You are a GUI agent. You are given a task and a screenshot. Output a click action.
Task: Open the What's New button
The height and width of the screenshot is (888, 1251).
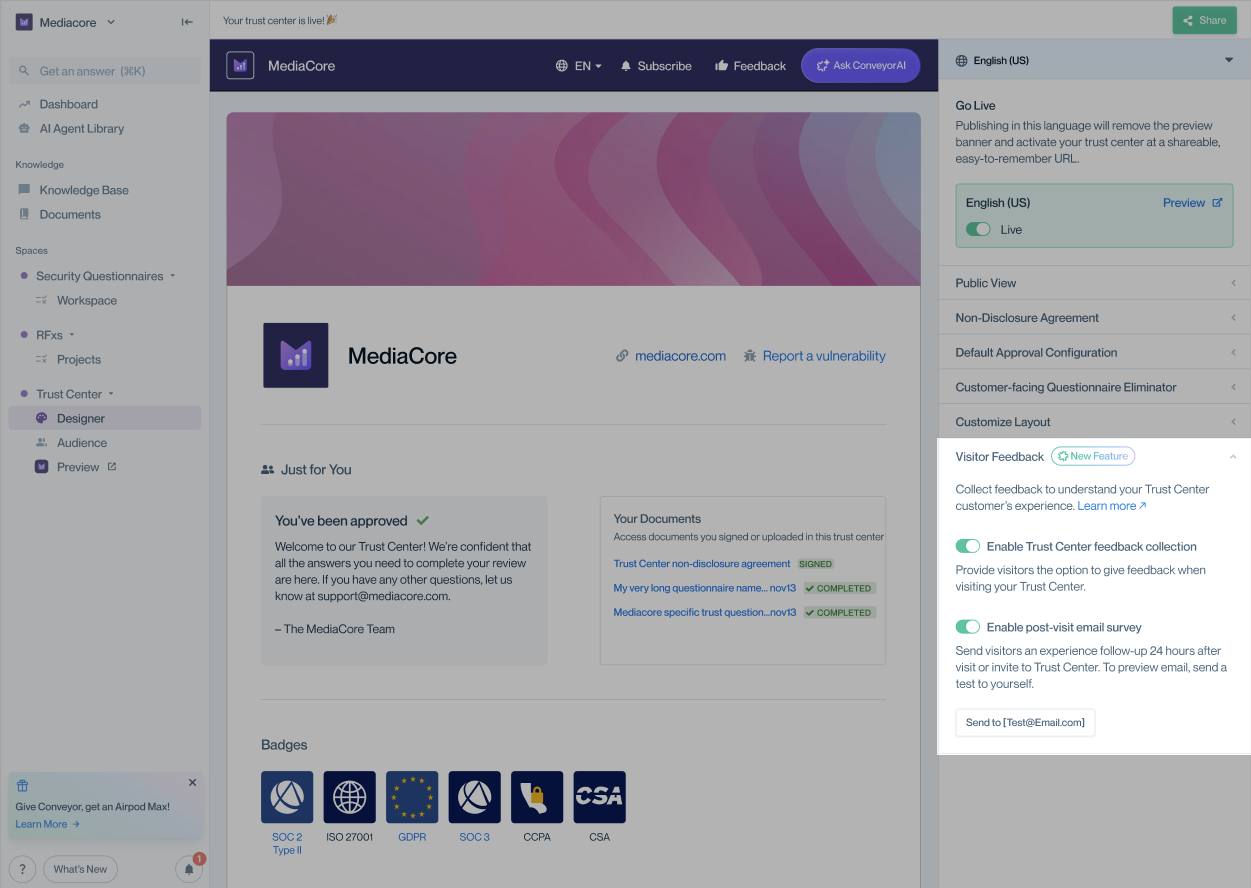[x=80, y=869]
